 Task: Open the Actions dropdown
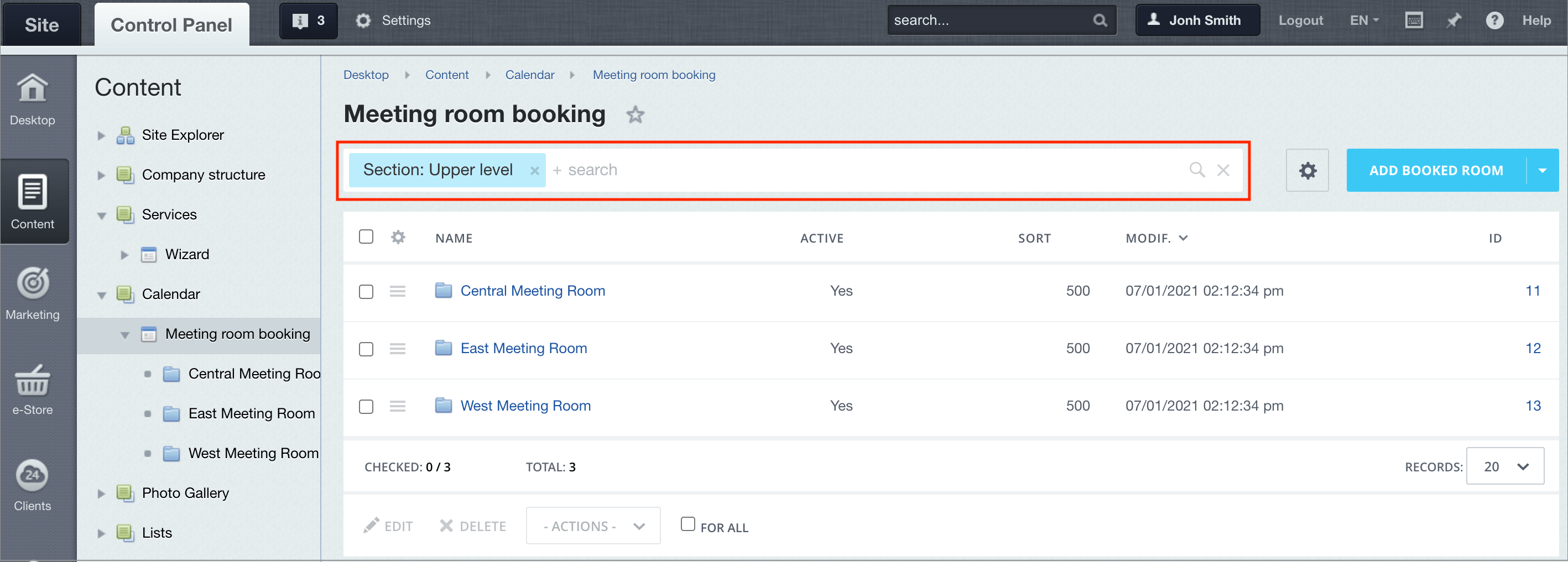(593, 526)
